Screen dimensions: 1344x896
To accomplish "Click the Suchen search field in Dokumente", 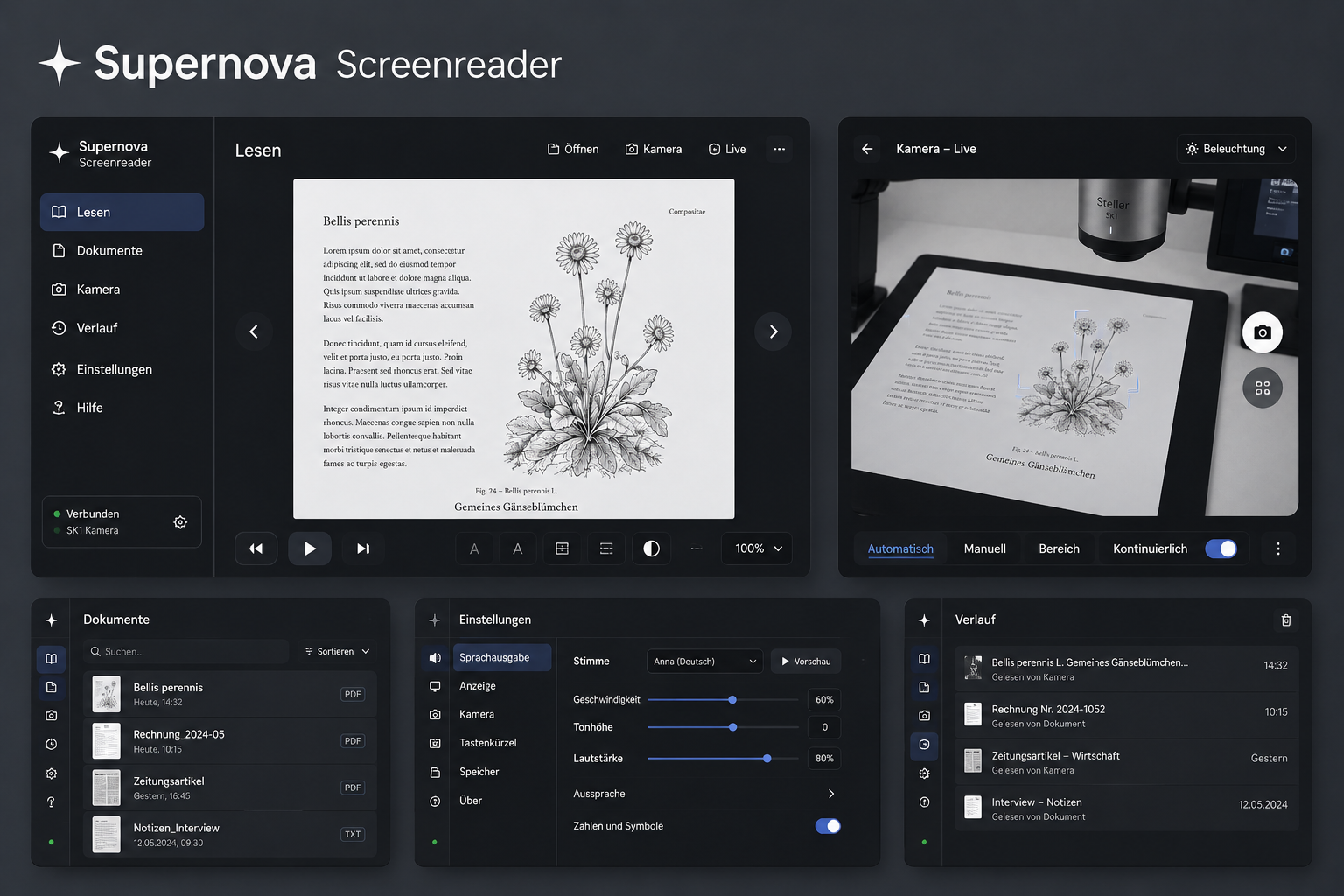I will click(x=185, y=651).
